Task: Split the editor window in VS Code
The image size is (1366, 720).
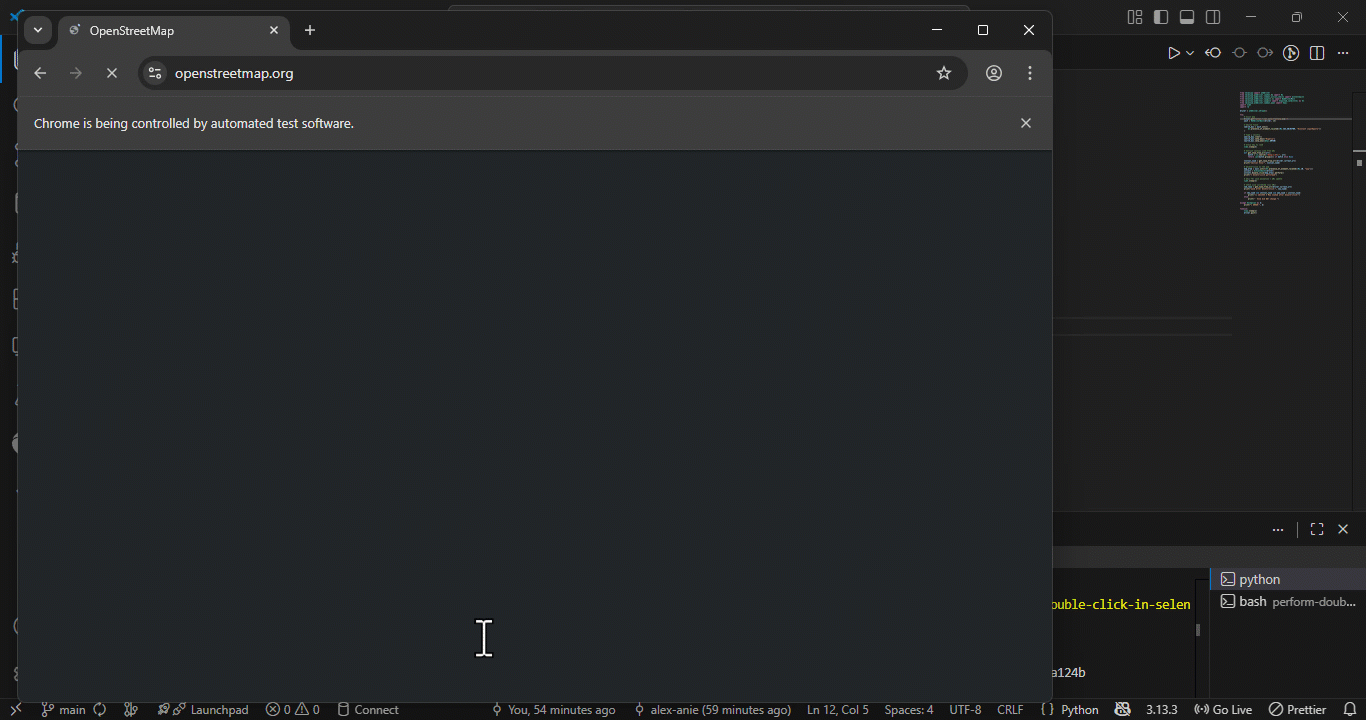Action: click(1317, 52)
